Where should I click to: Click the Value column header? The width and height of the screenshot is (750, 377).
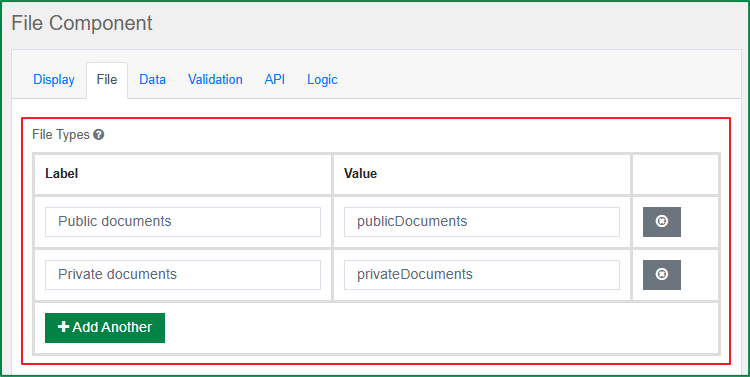[360, 173]
